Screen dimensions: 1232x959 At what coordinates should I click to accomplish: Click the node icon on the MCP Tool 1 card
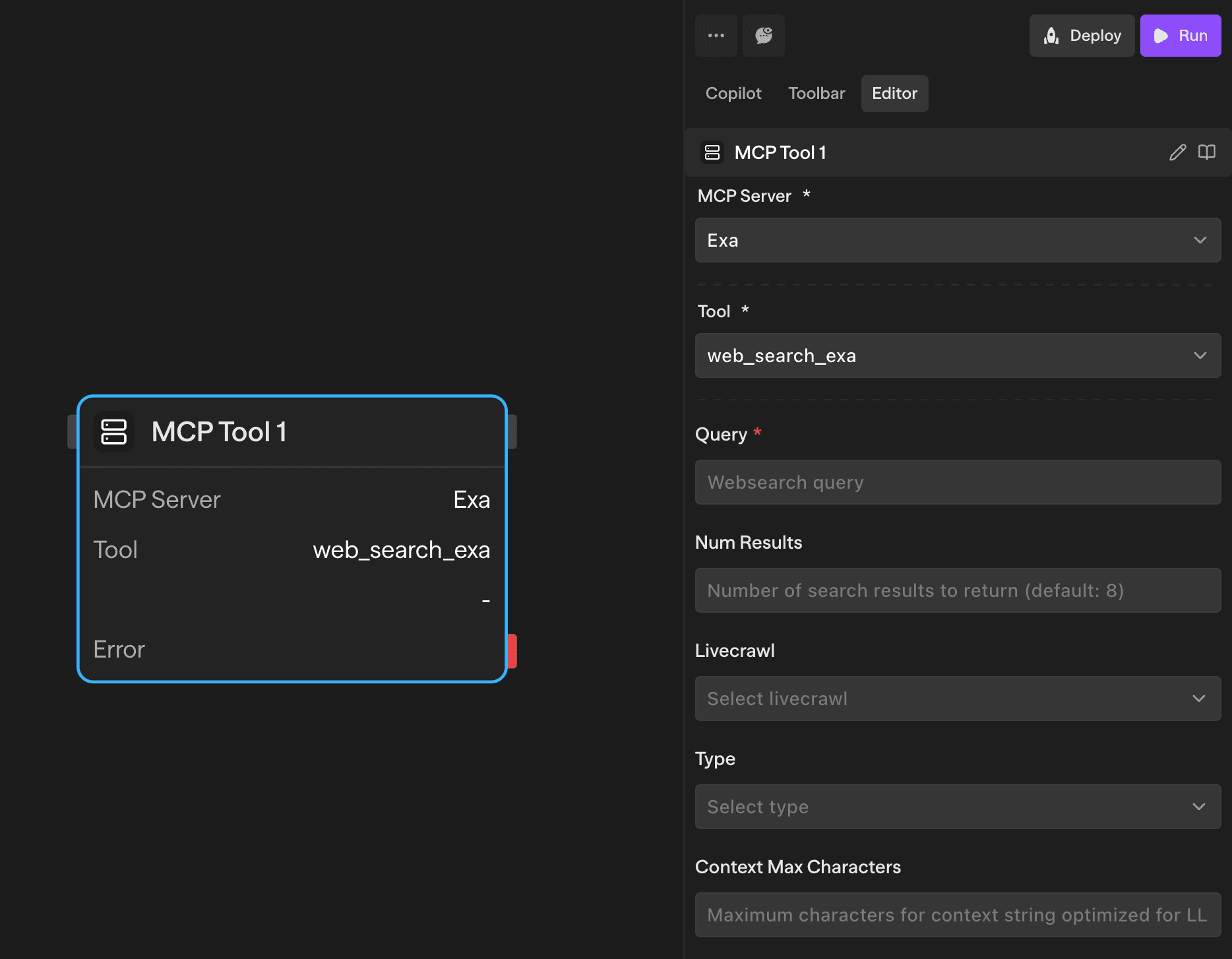pos(113,432)
